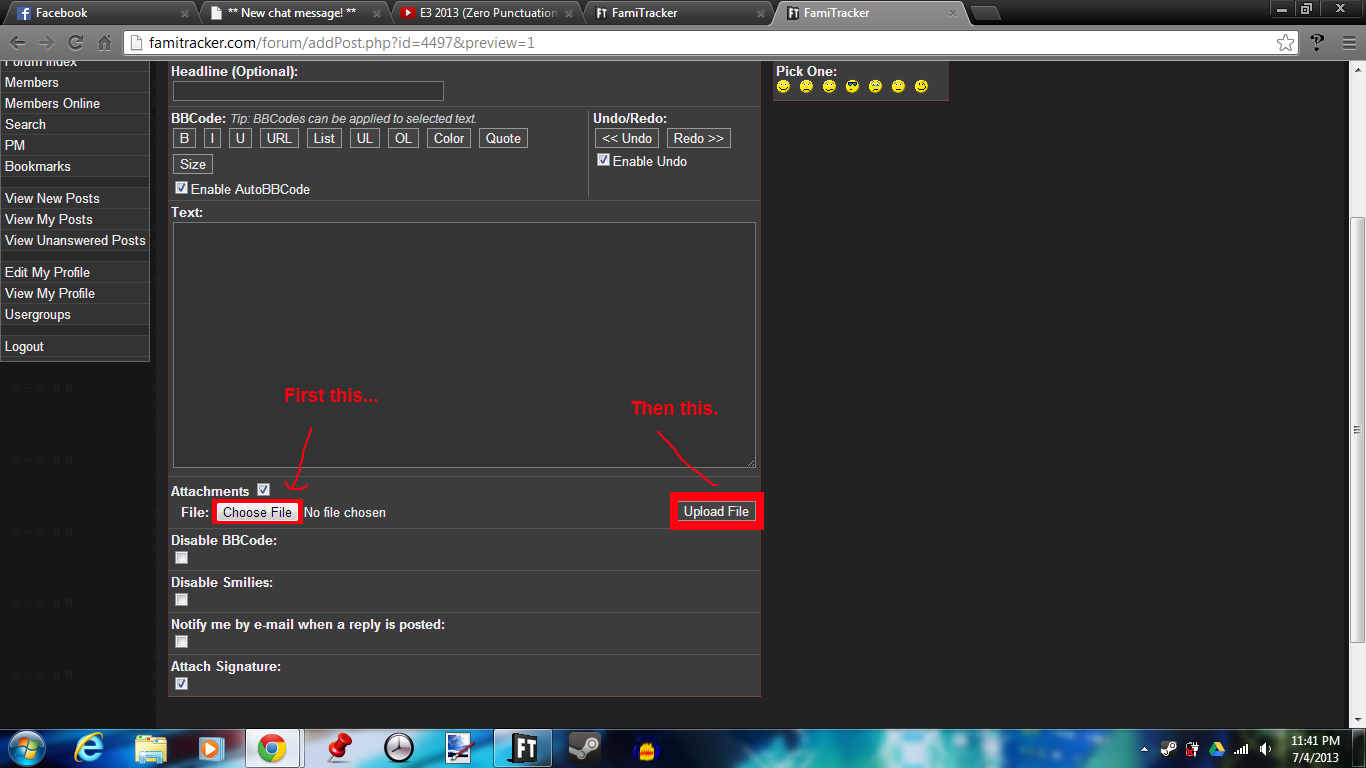Click the browser reload page icon
This screenshot has height=768, width=1366.
click(x=75, y=43)
